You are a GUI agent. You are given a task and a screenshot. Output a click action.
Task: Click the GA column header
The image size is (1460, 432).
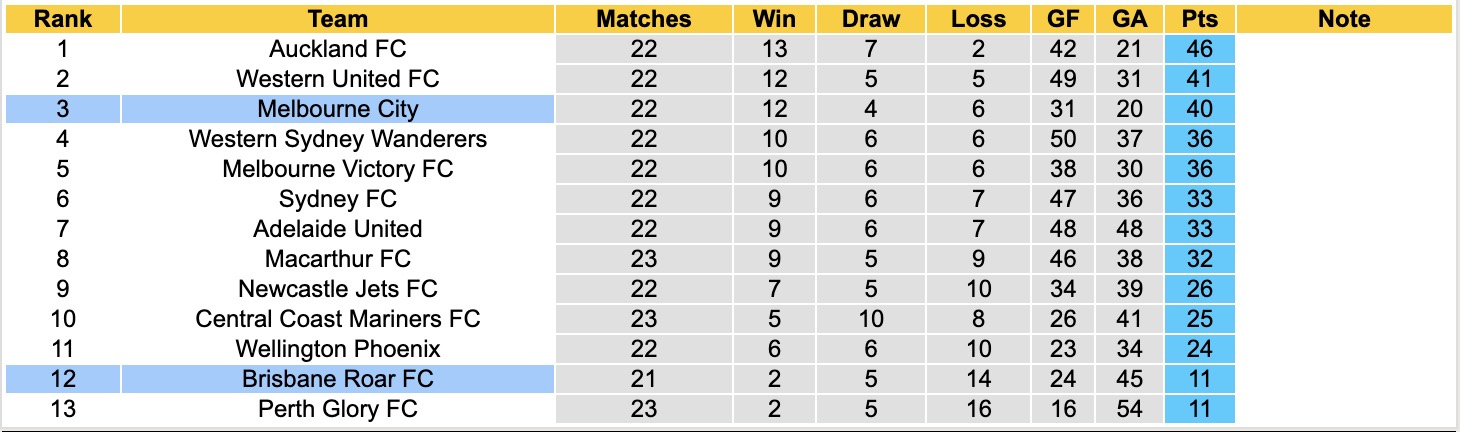pos(1130,19)
